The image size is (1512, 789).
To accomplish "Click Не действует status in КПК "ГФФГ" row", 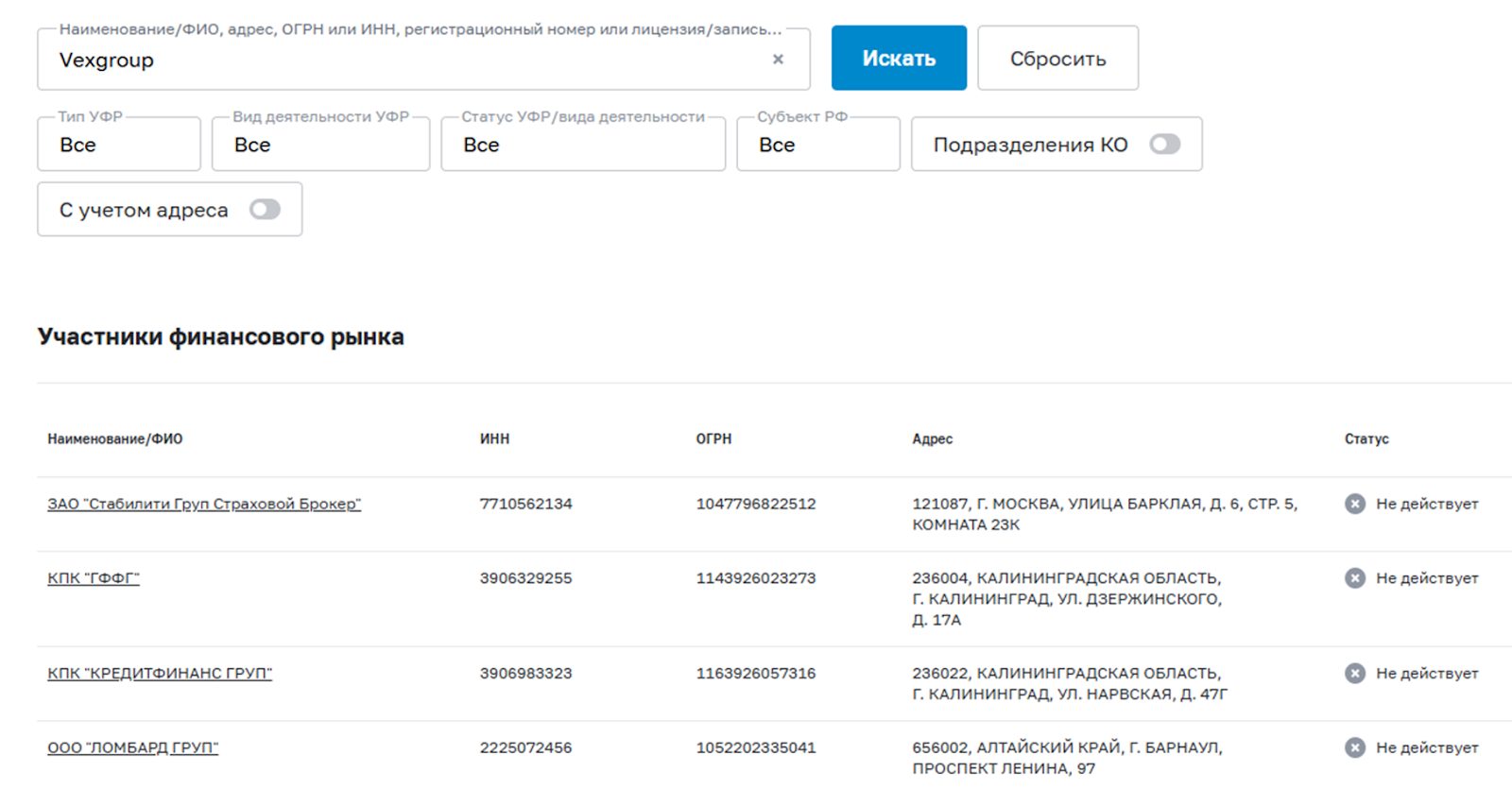I will coord(1427,577).
